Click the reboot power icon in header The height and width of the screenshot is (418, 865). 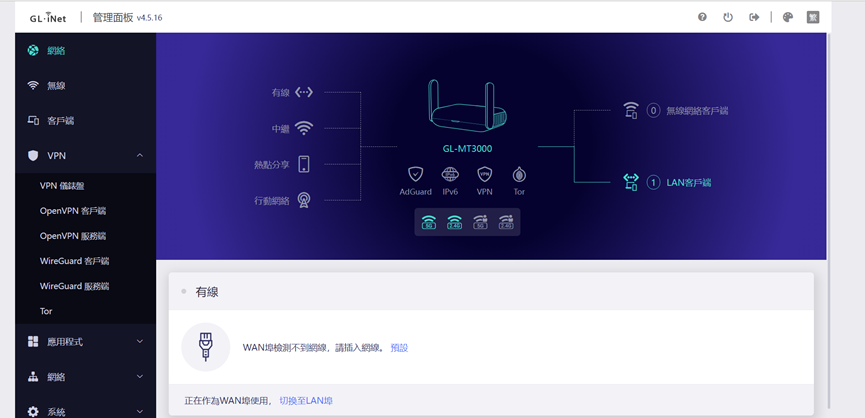pyautogui.click(x=728, y=17)
